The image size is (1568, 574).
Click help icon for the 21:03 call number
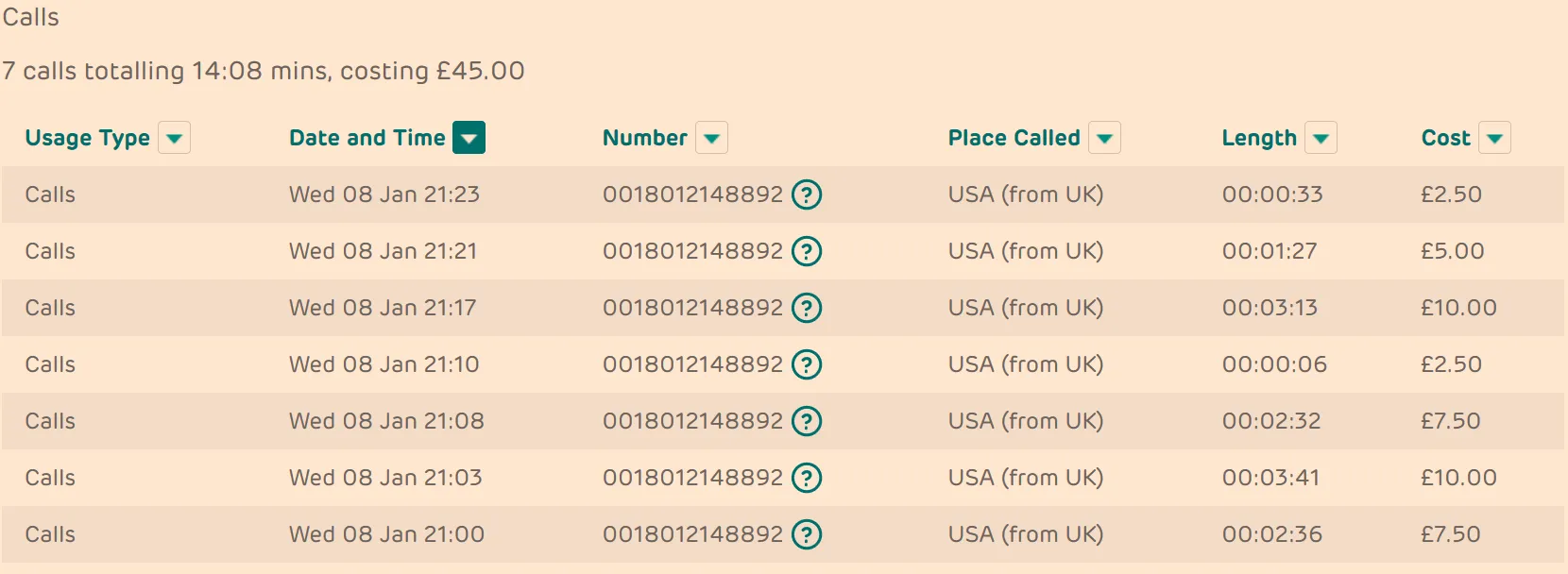(806, 478)
